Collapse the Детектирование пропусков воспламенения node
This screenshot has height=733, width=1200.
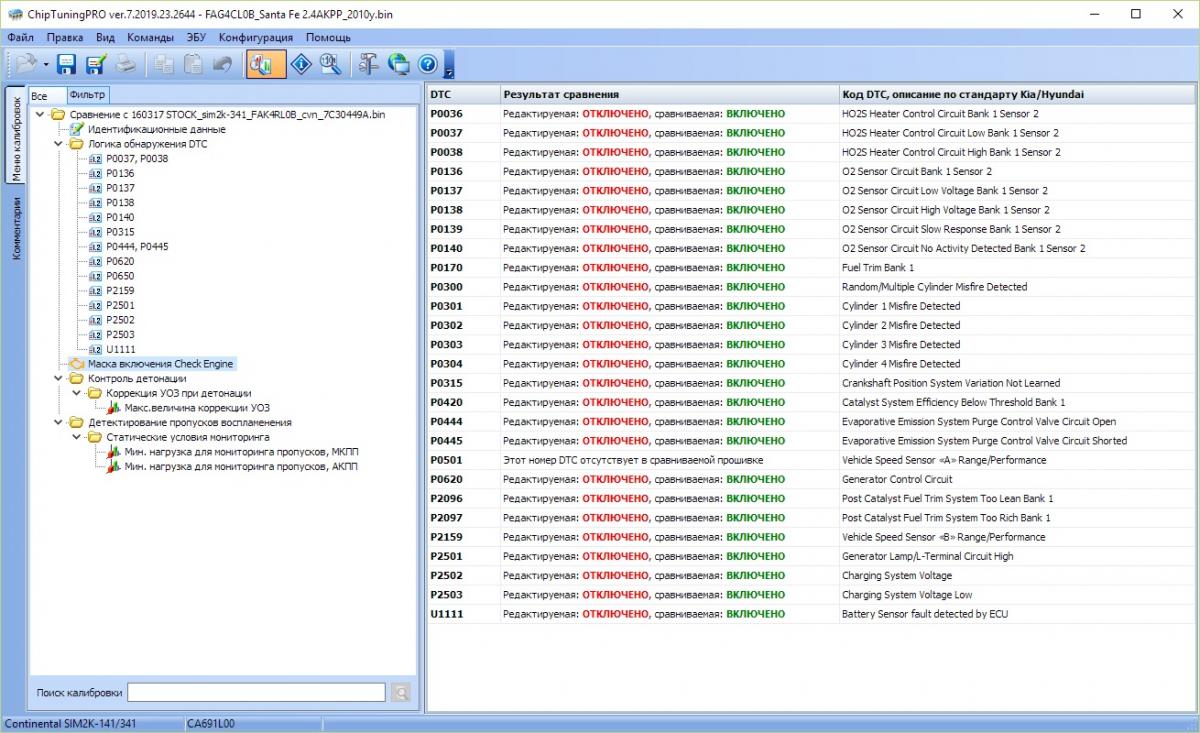pyautogui.click(x=60, y=423)
